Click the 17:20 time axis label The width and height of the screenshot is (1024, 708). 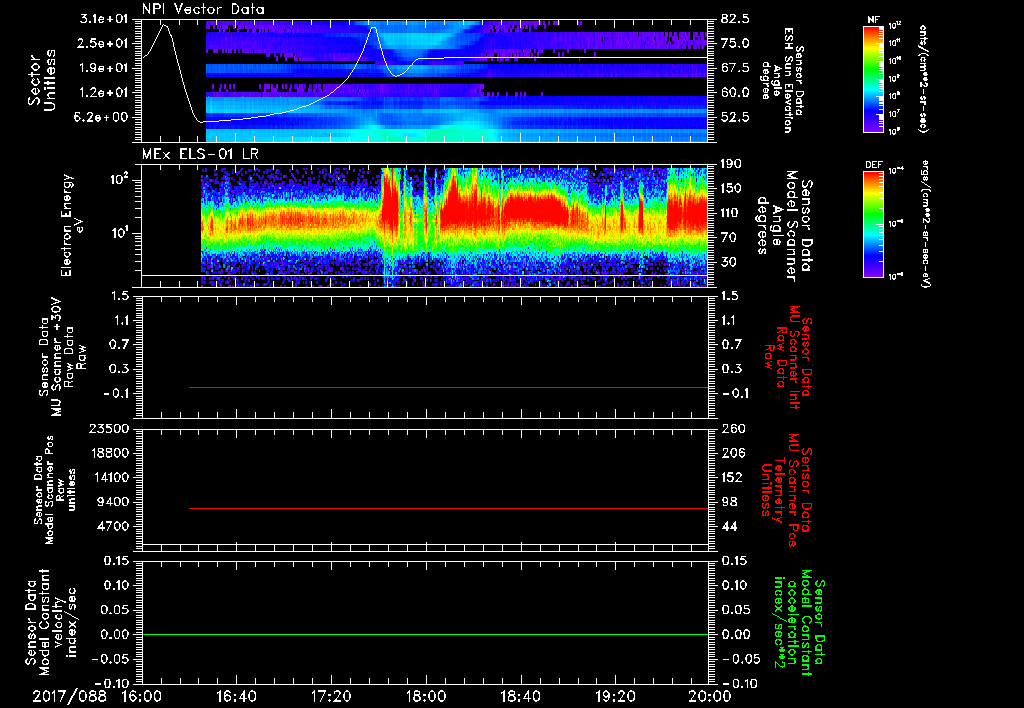tap(331, 696)
